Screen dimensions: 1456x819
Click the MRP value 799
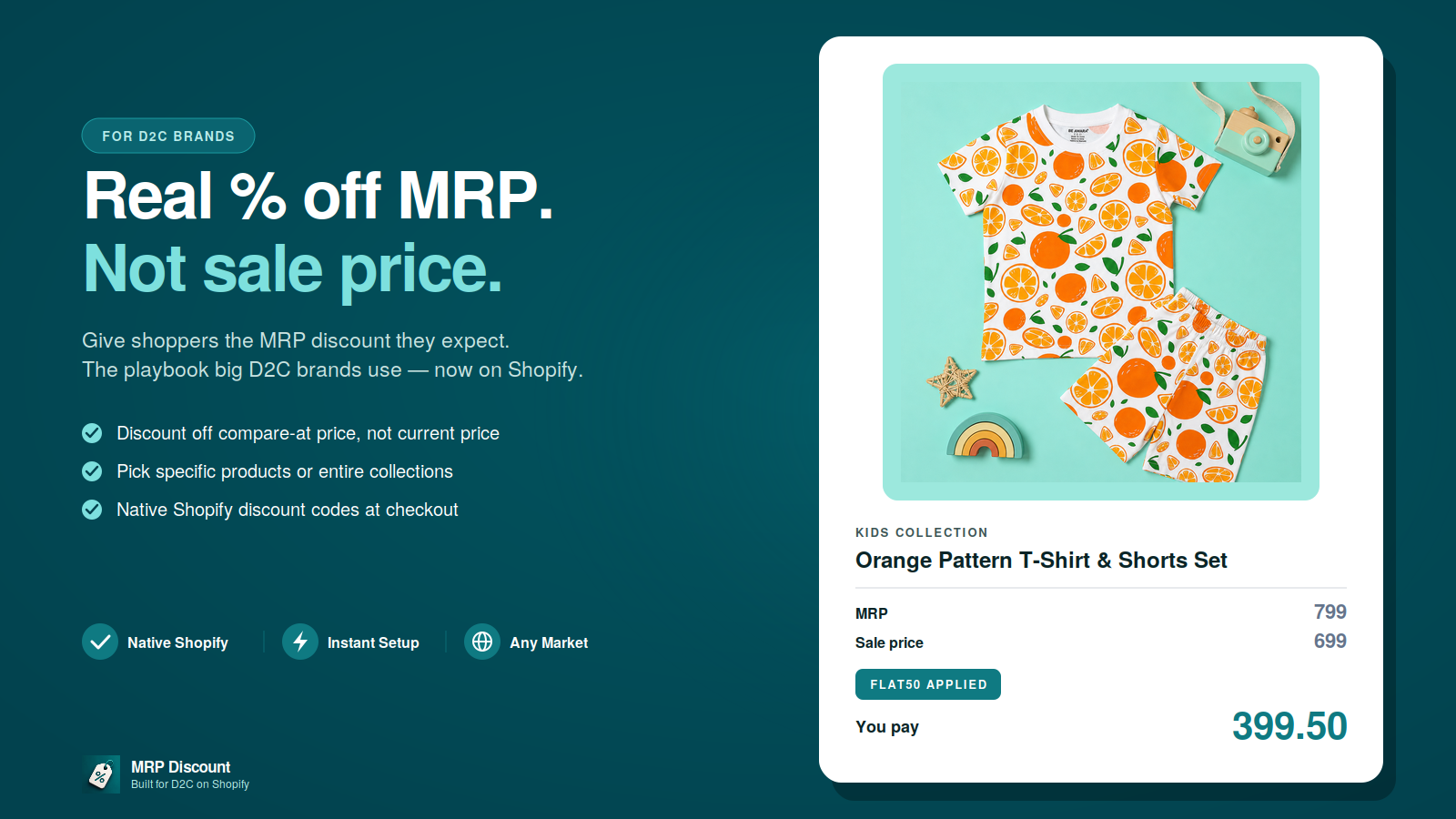click(1330, 612)
